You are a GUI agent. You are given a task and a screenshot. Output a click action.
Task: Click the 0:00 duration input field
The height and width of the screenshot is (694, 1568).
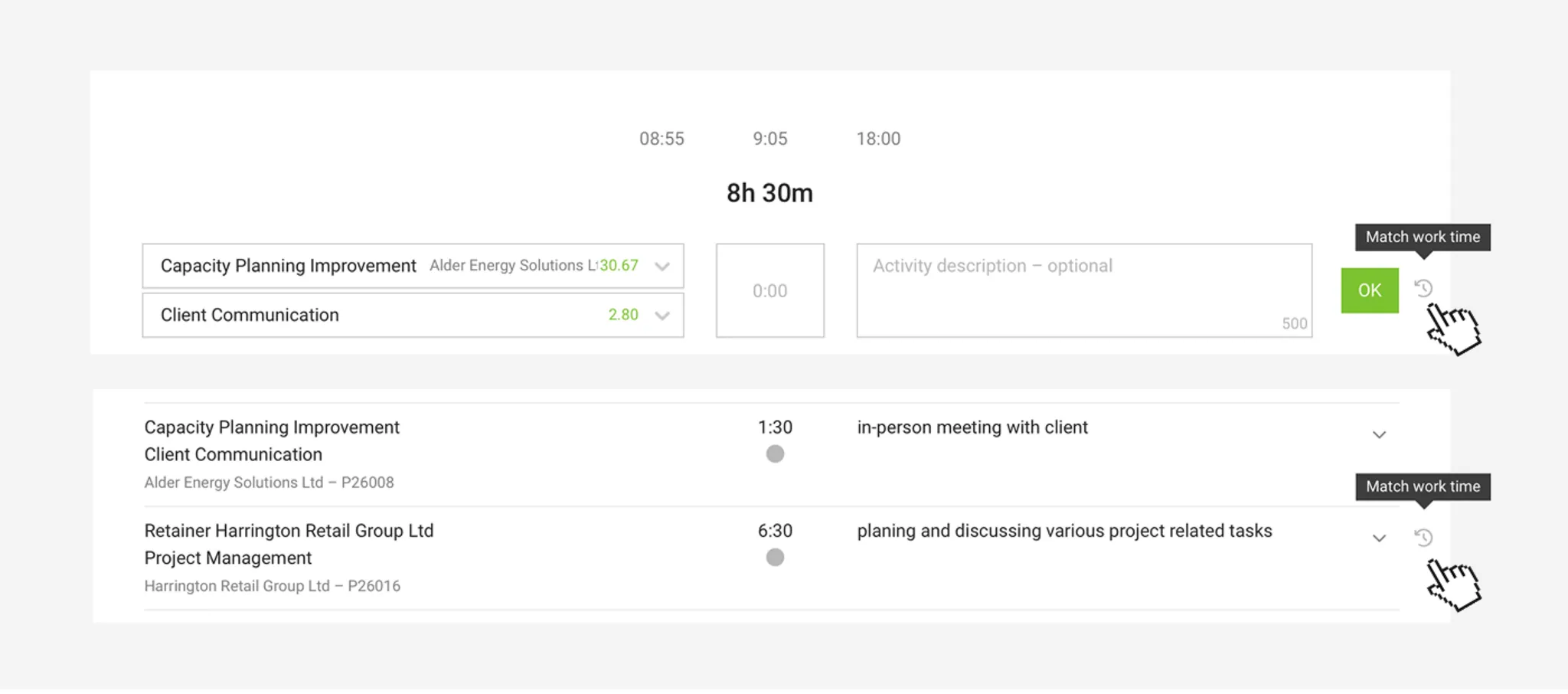click(x=770, y=290)
